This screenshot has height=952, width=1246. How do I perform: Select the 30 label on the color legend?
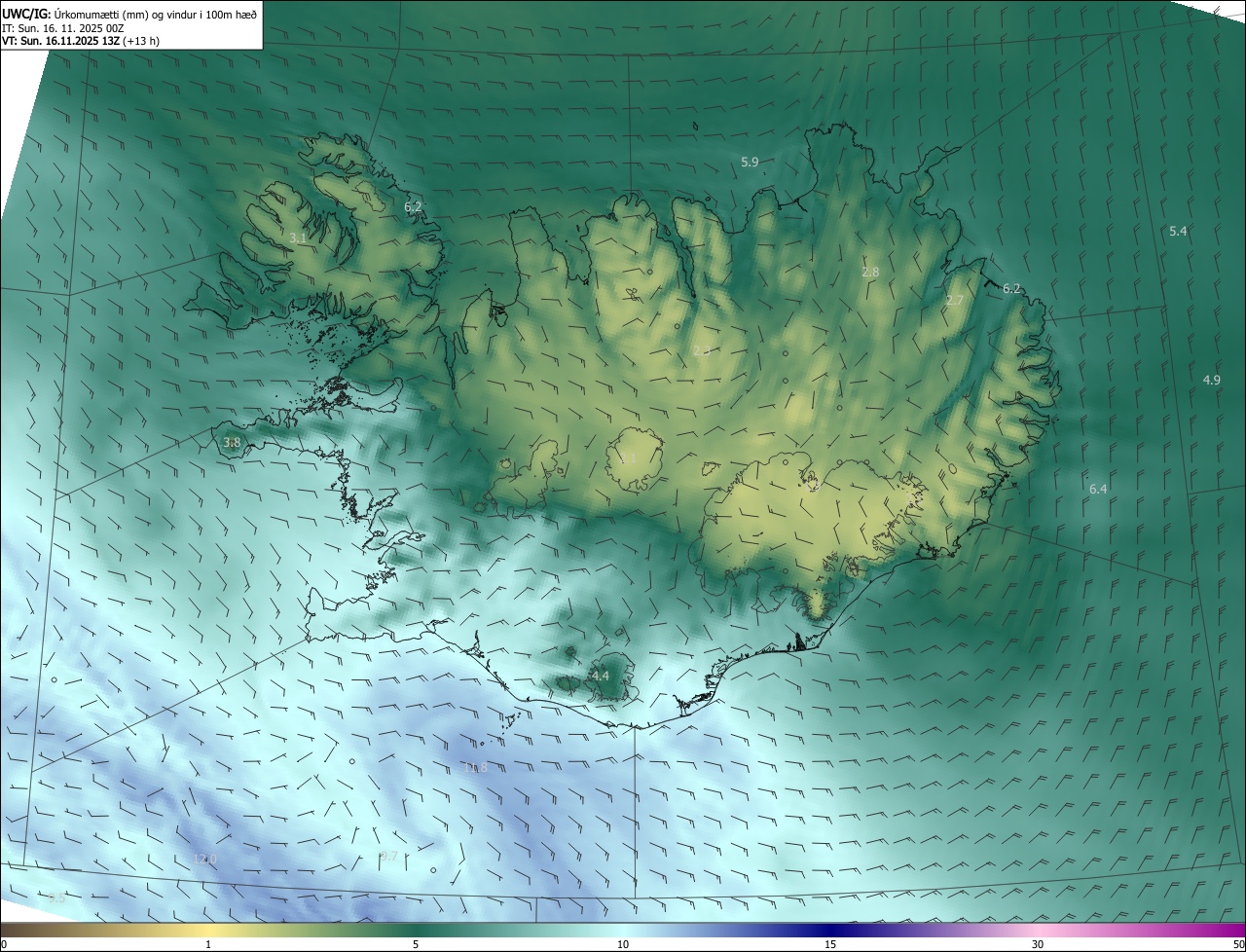(x=1038, y=944)
